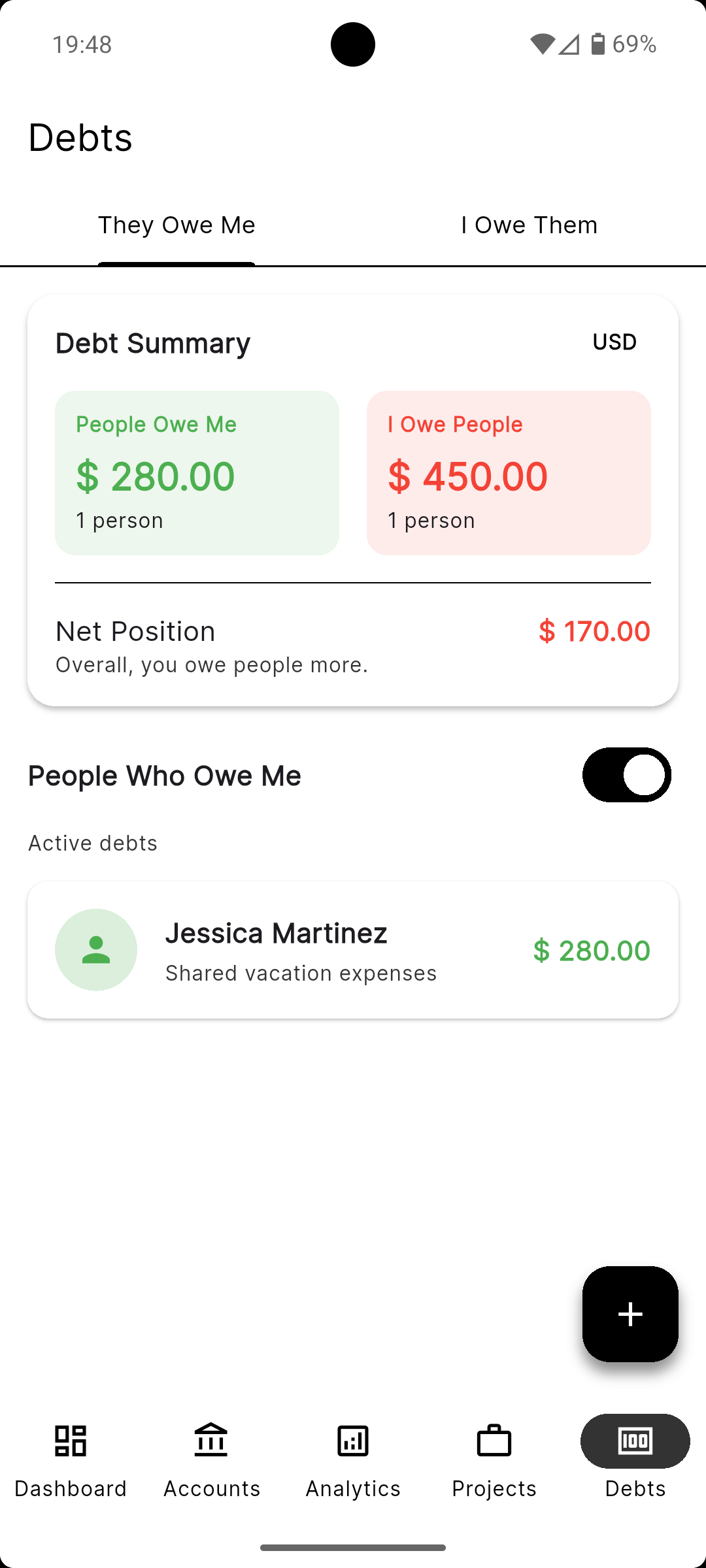
Task: Open the People Owe Me green card
Action: (197, 473)
